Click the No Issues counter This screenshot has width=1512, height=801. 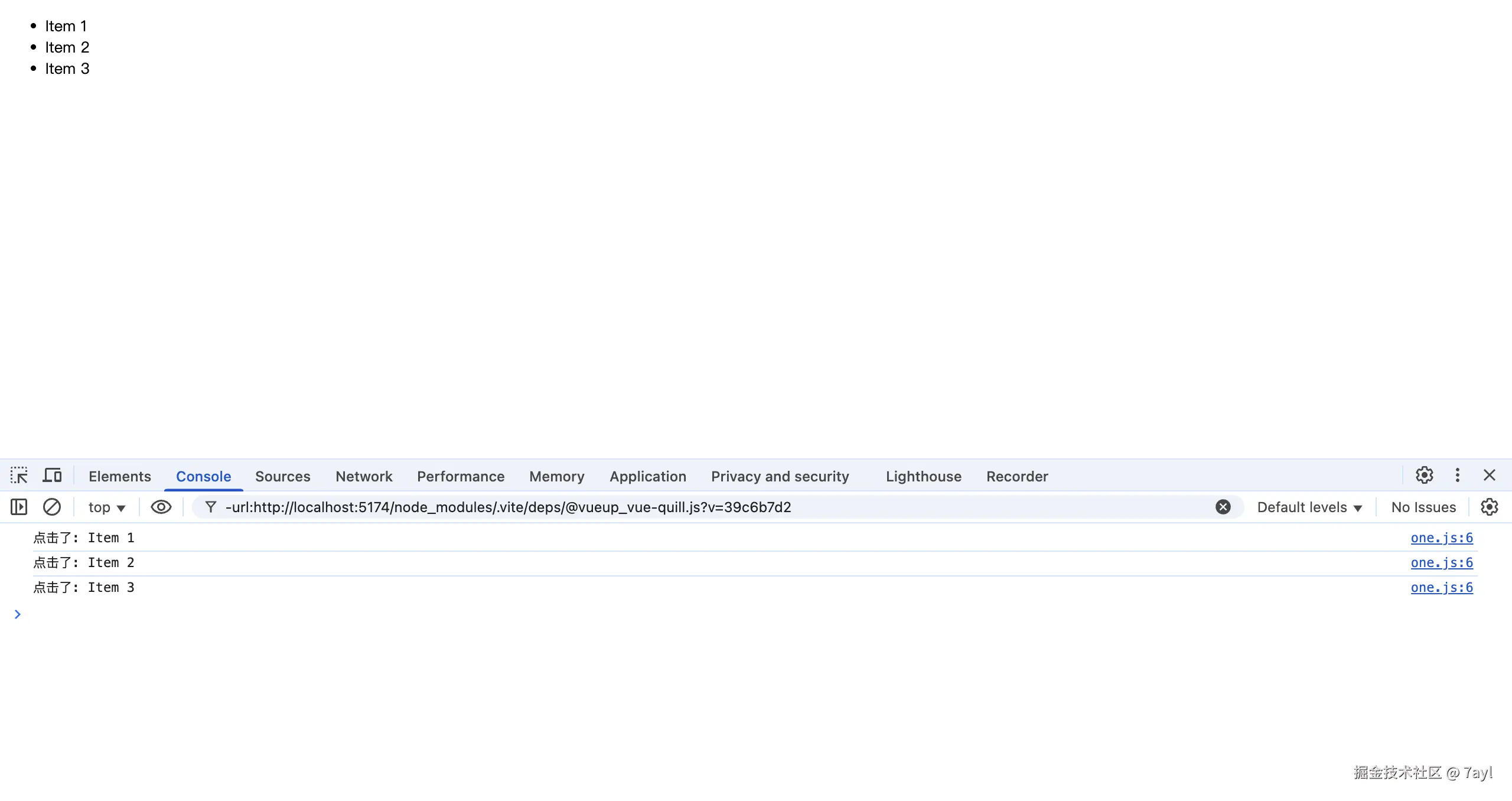1423,507
